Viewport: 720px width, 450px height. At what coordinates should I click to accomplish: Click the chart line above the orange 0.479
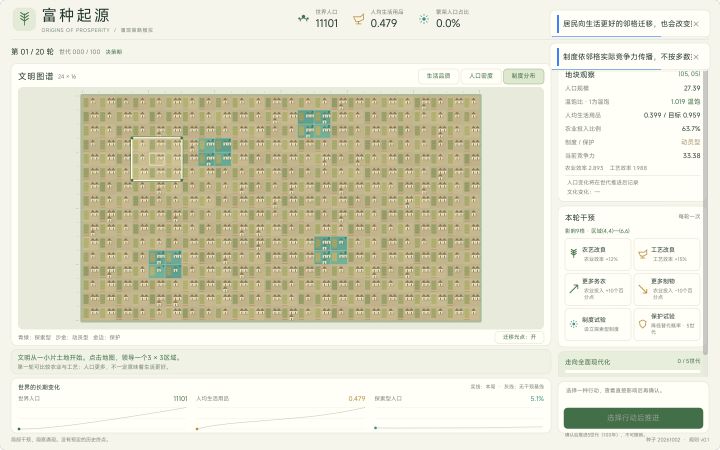point(281,417)
